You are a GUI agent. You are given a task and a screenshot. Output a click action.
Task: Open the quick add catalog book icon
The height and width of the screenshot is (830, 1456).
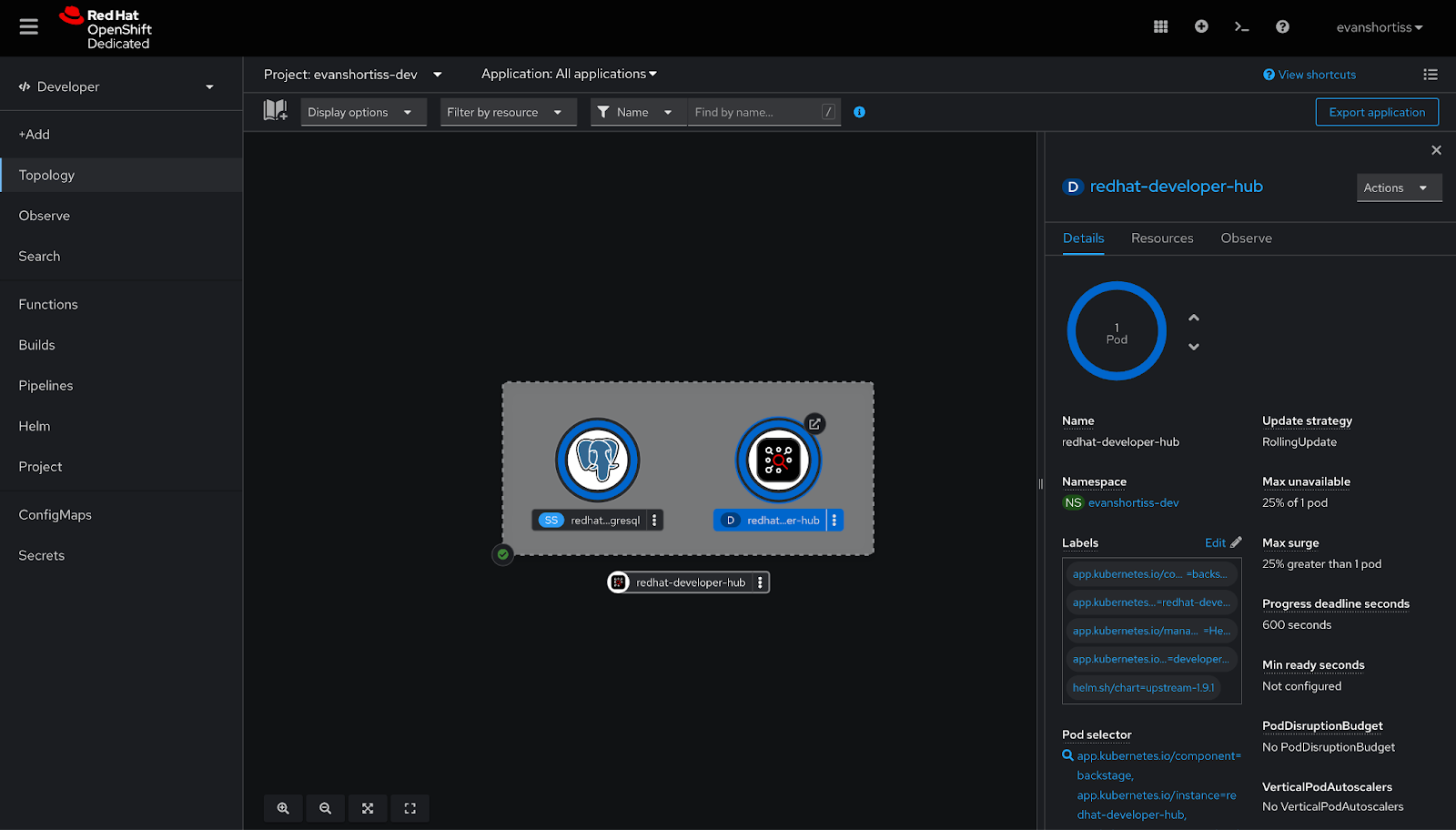point(275,111)
